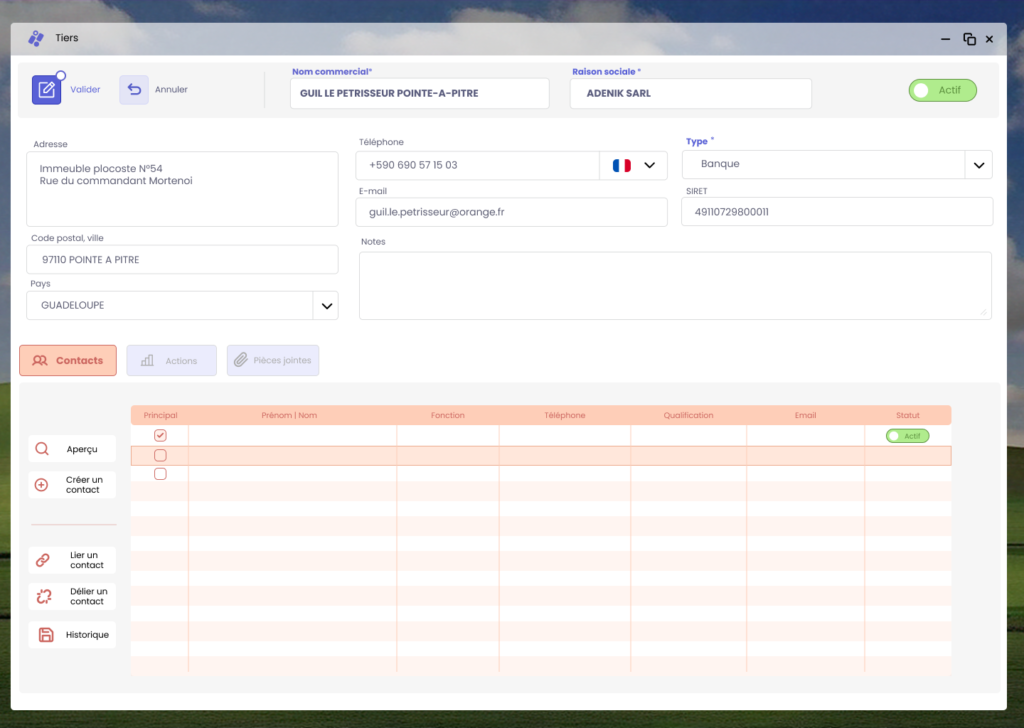Image resolution: width=1024 pixels, height=728 pixels.
Task: Click the Tiers app logo icon
Action: point(36,38)
